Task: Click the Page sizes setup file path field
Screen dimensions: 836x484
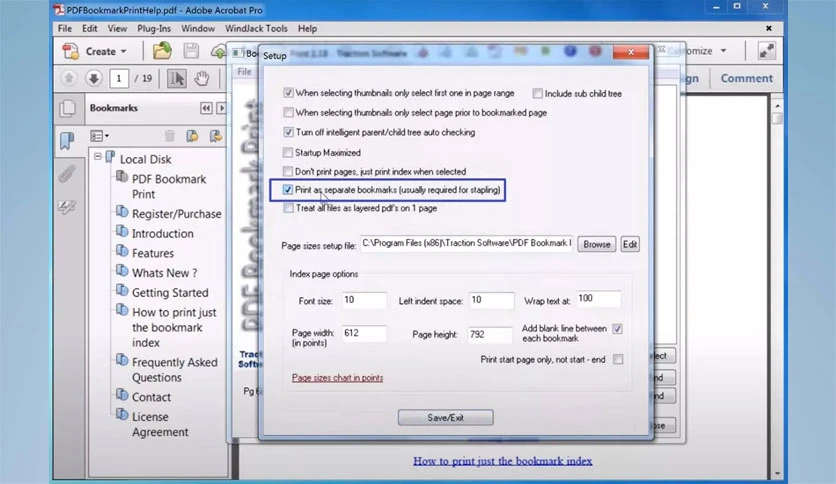Action: (x=467, y=244)
